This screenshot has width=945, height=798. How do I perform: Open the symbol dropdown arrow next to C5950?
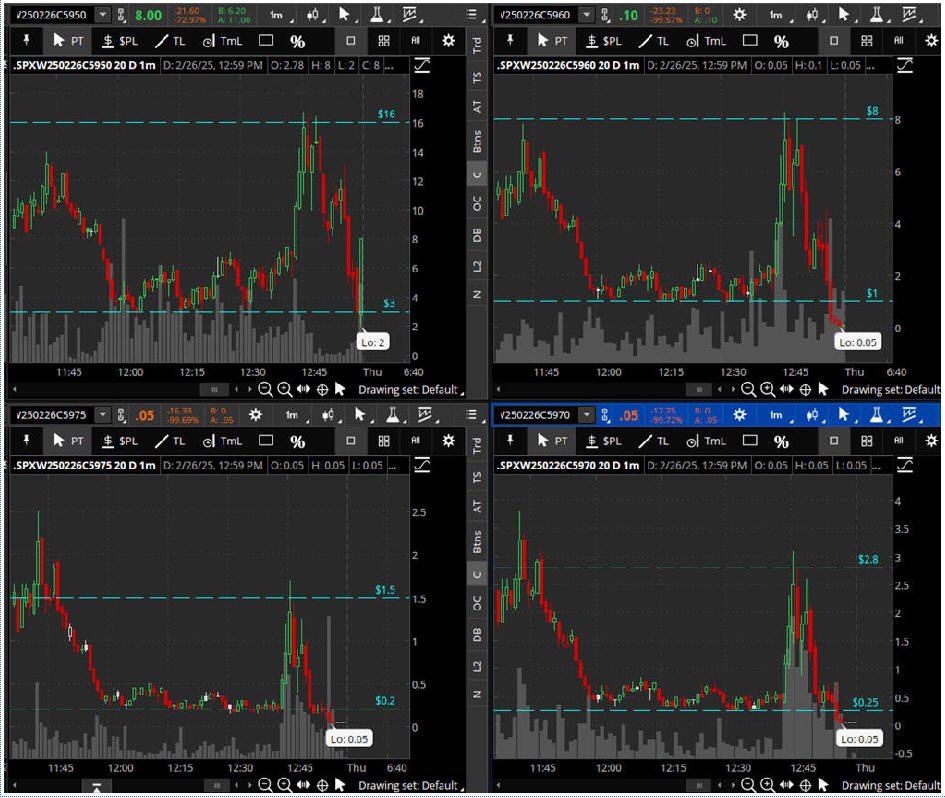(105, 15)
